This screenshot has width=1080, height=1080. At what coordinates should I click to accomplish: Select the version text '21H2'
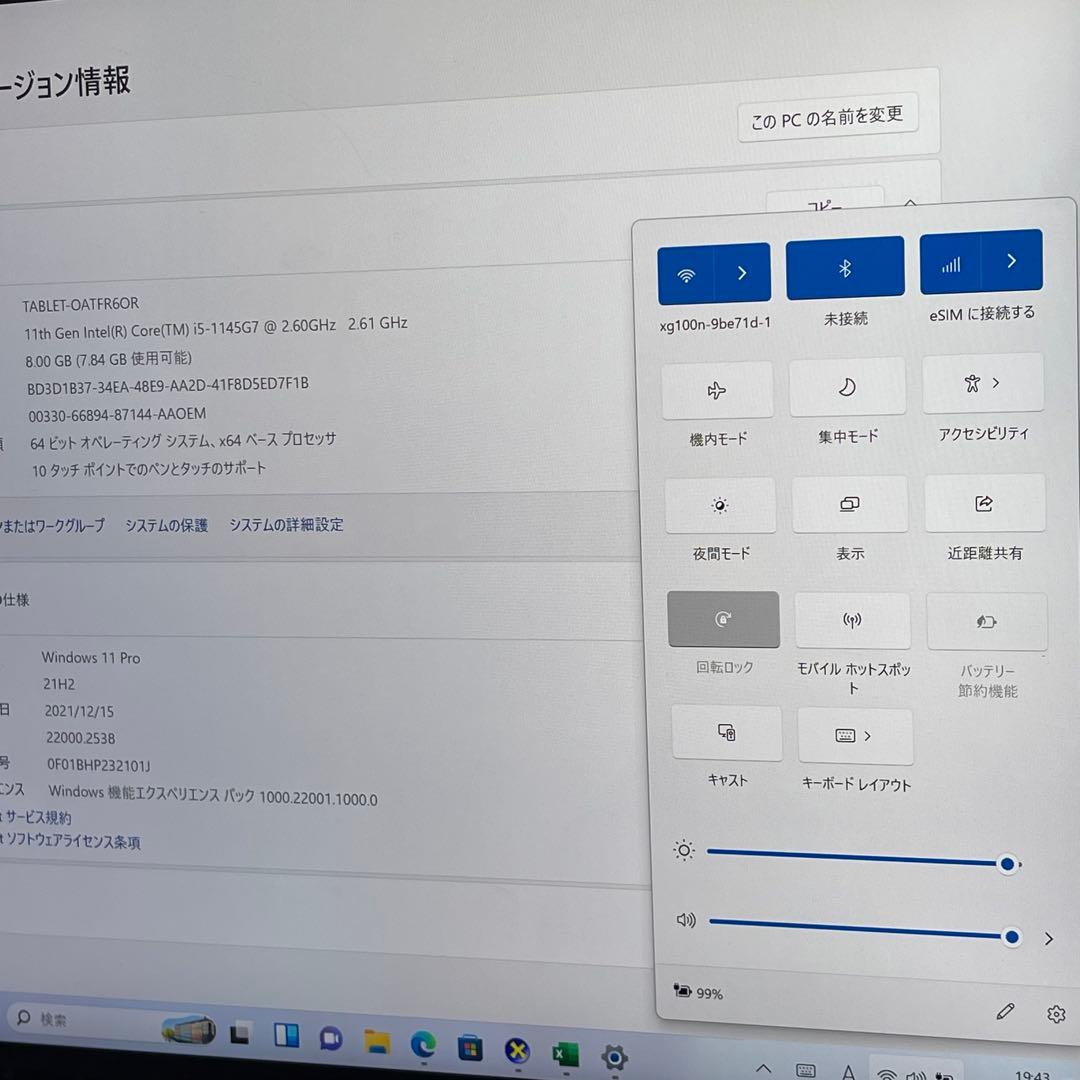coord(59,685)
